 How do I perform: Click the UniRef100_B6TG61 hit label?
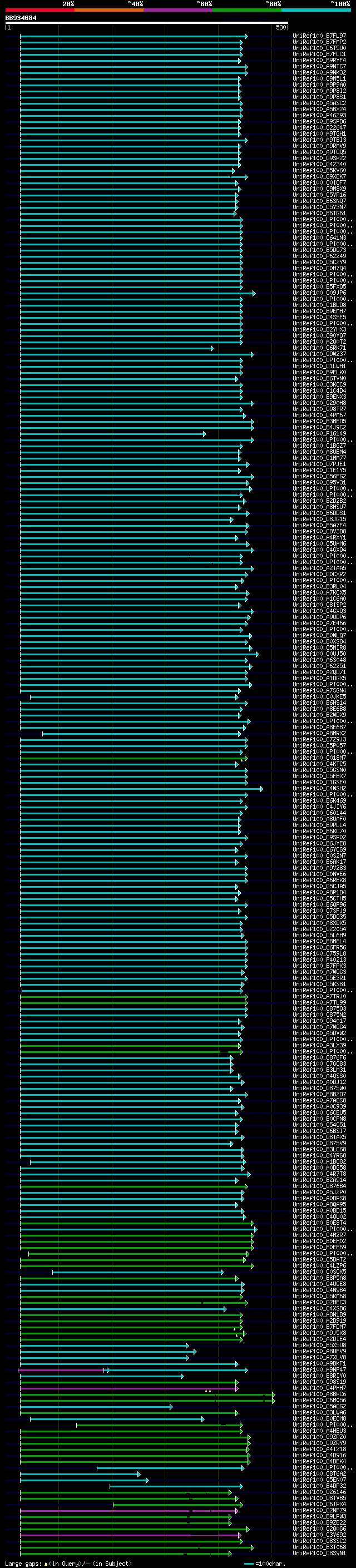319,214
